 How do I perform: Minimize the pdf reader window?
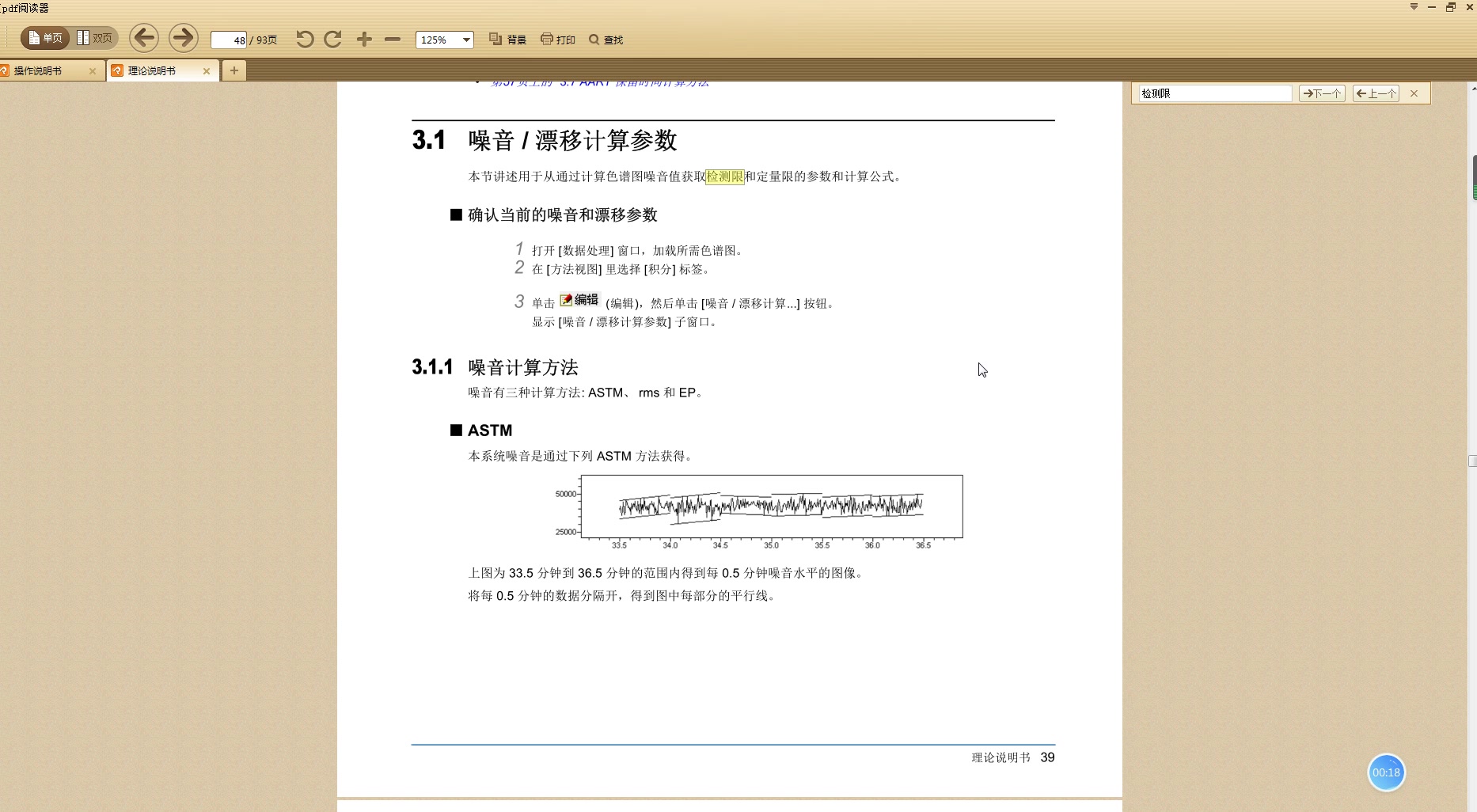click(x=1432, y=7)
